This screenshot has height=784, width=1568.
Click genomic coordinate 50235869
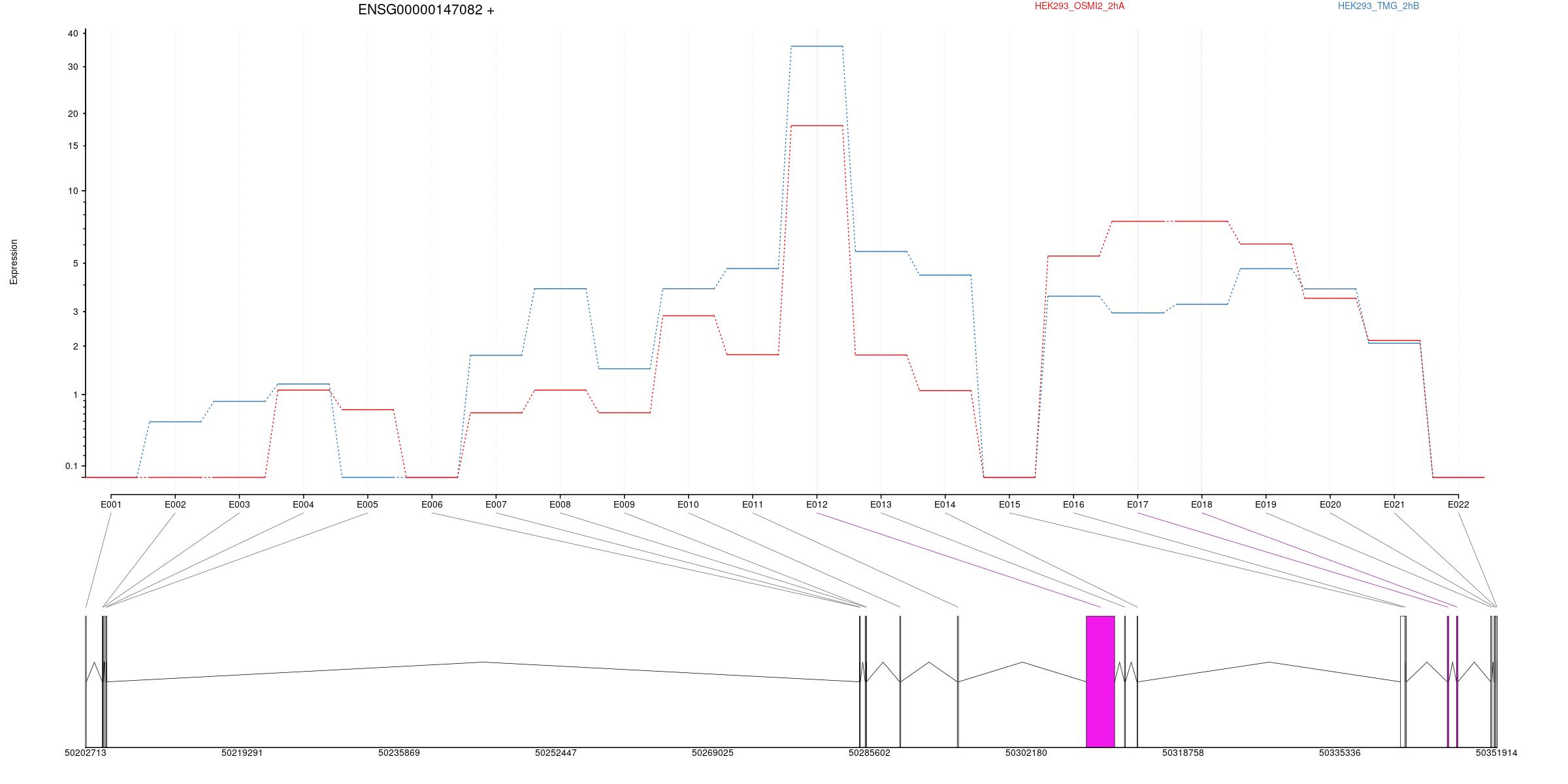399,753
